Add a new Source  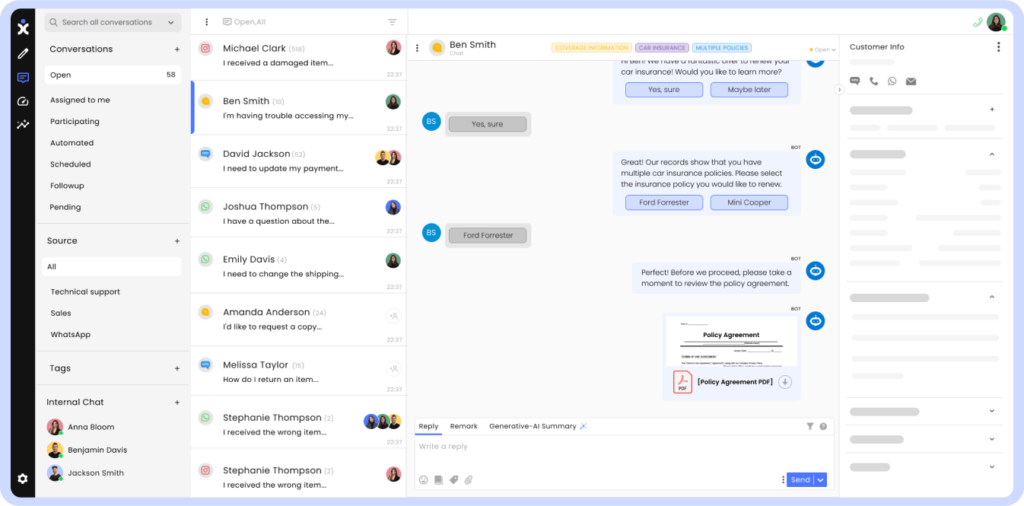[177, 241]
